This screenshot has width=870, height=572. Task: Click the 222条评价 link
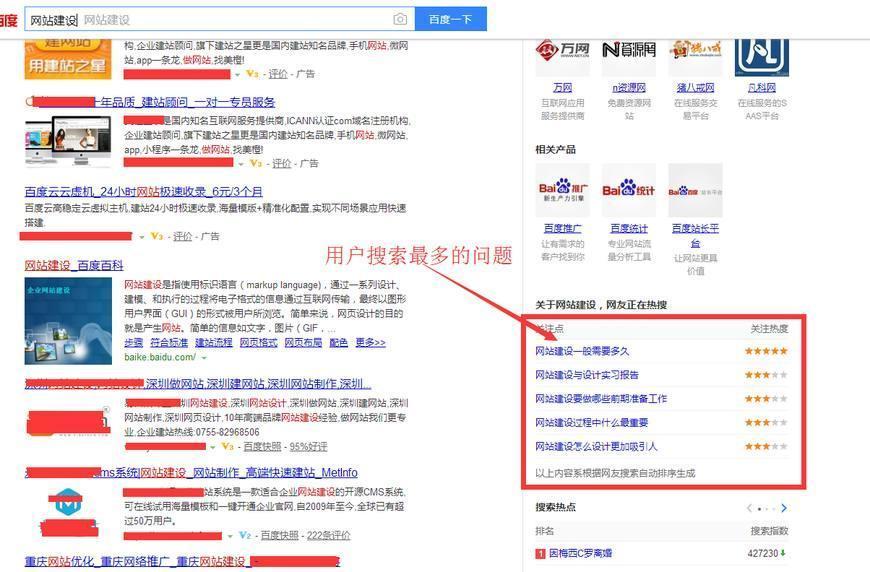tap(328, 535)
